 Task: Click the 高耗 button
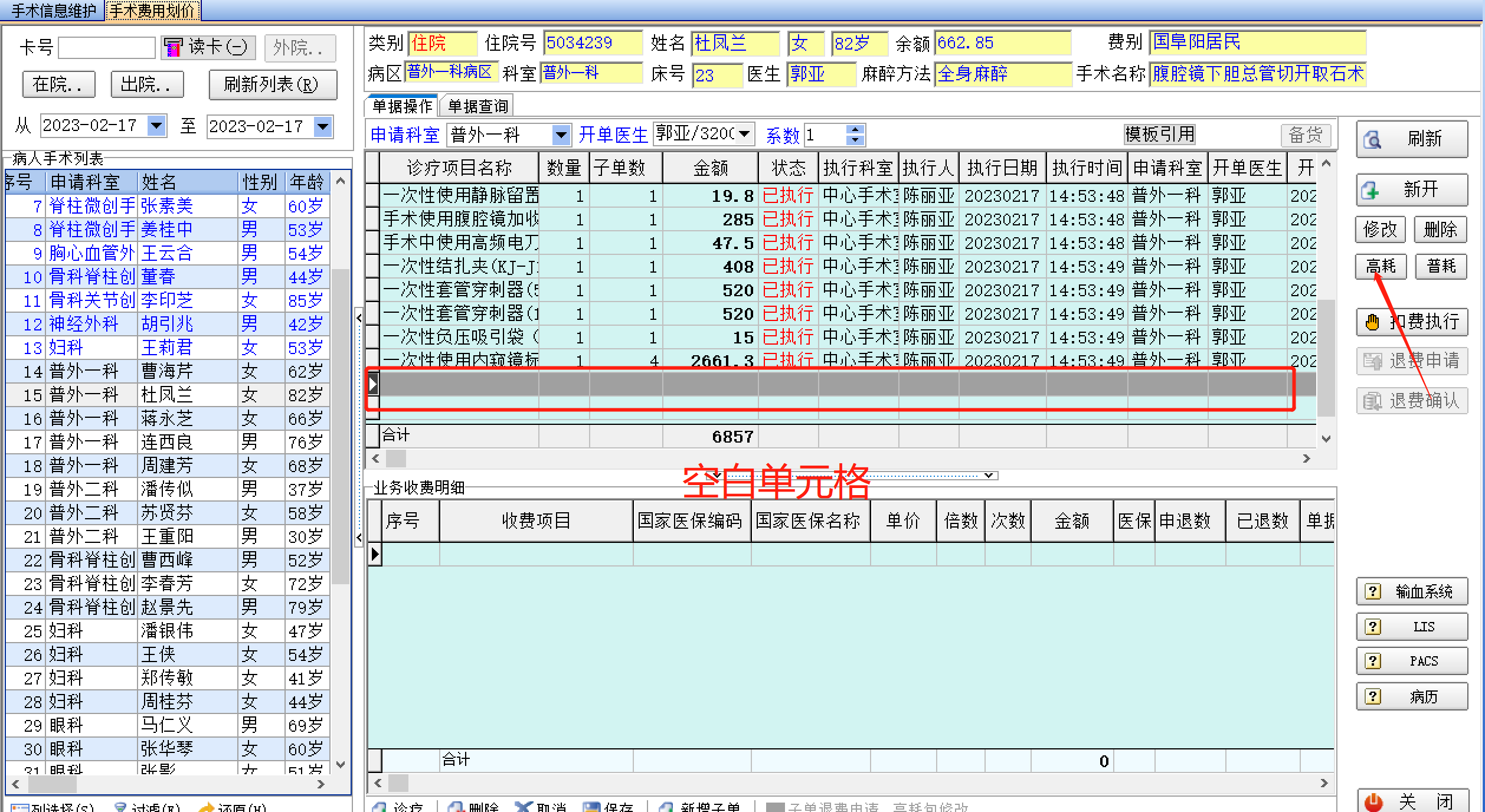click(x=1381, y=266)
